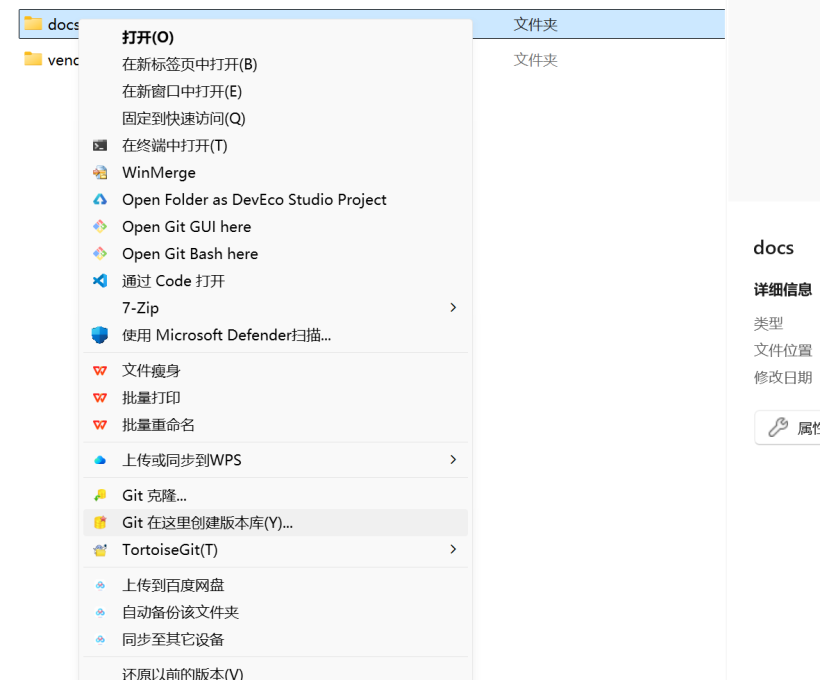Select 在新标签页中打开(B) menu entry
The height and width of the screenshot is (680, 820).
(189, 64)
